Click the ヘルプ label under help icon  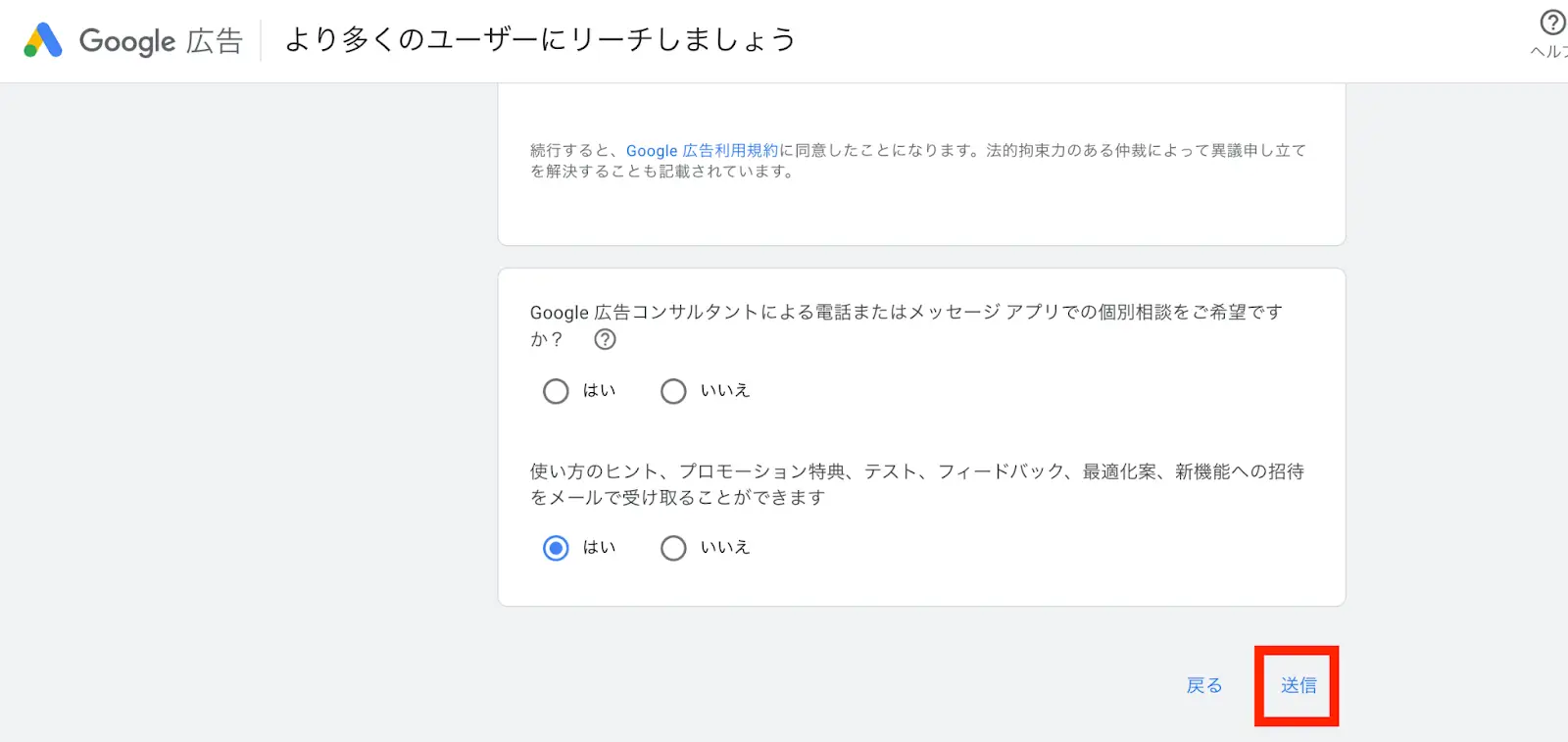coord(1549,52)
